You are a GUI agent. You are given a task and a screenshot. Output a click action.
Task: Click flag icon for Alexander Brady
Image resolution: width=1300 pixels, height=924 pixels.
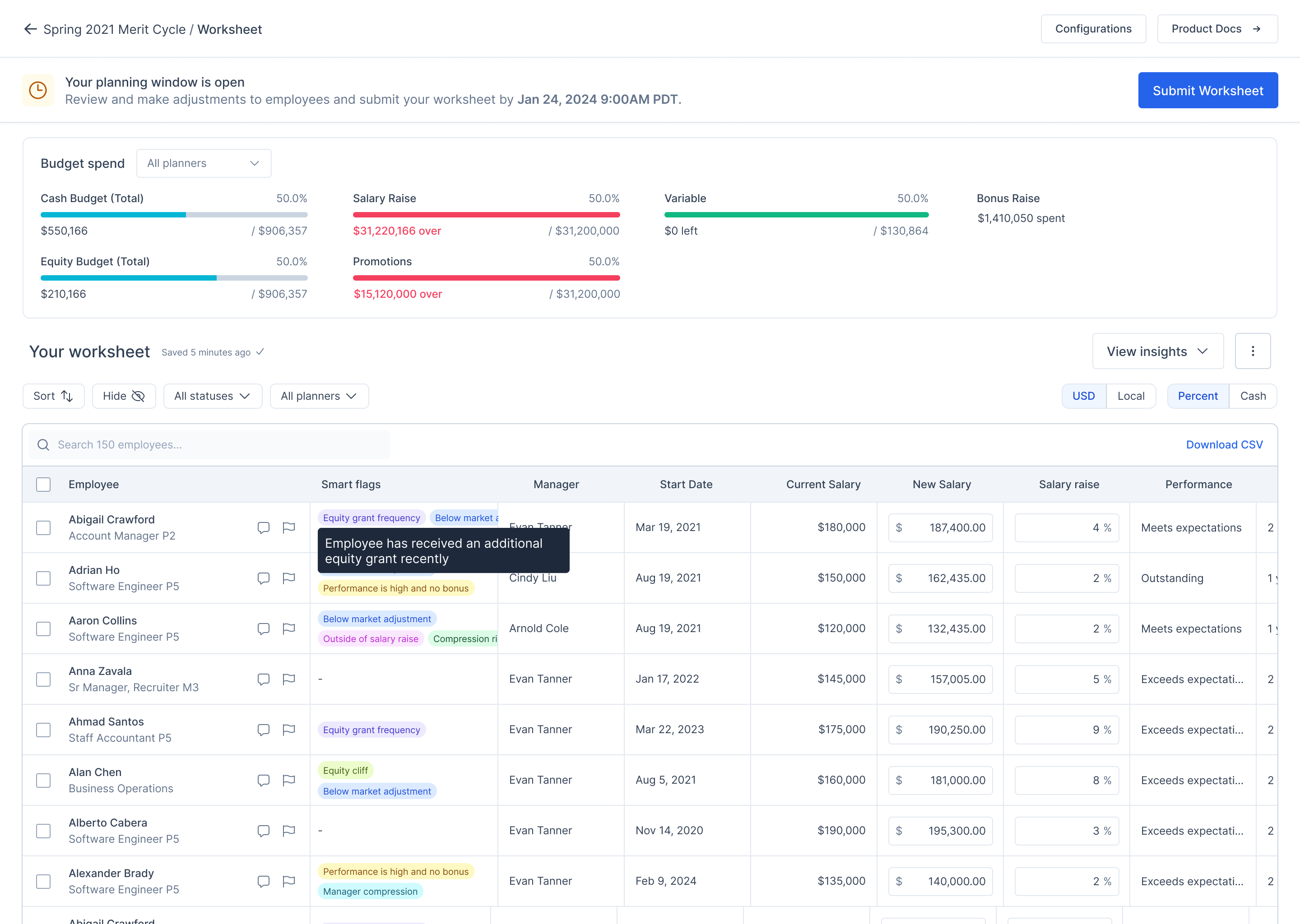(288, 881)
